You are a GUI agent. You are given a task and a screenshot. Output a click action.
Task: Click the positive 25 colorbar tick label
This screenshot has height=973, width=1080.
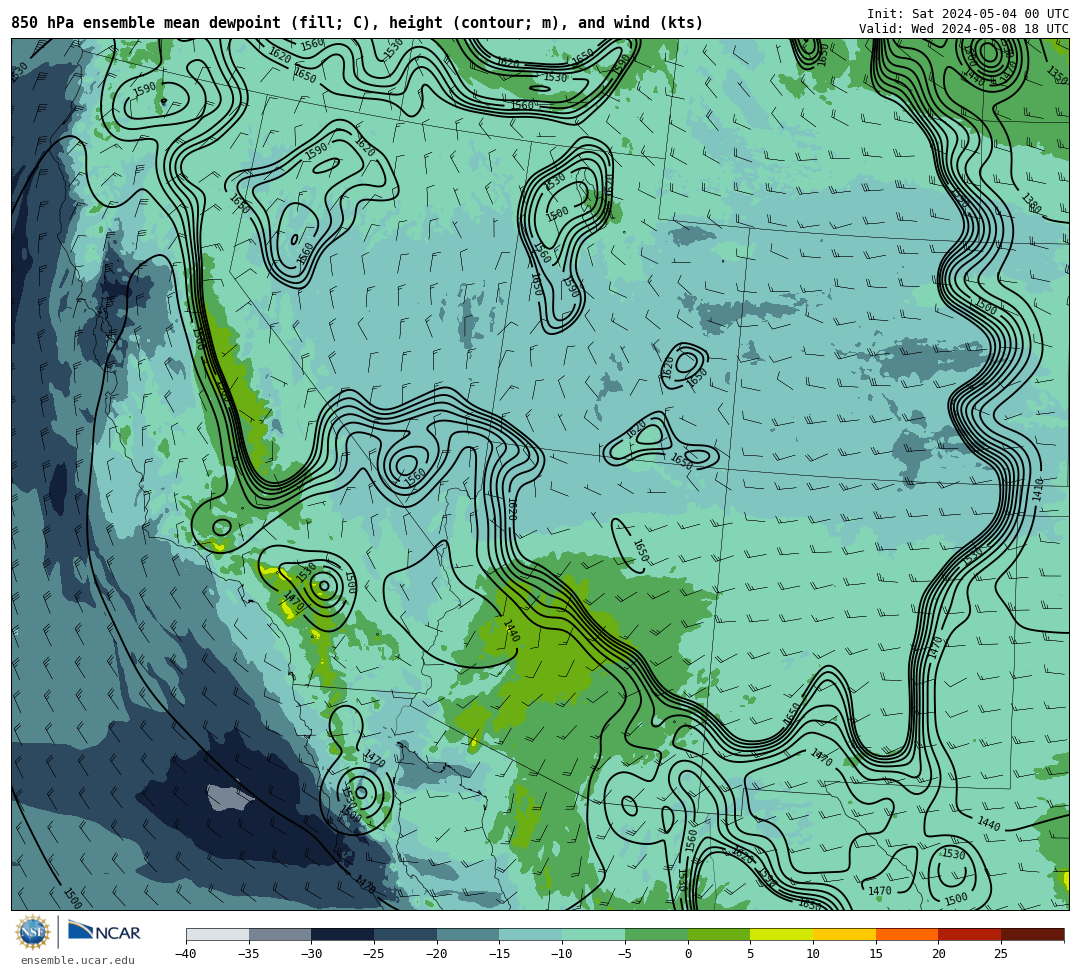click(1001, 954)
